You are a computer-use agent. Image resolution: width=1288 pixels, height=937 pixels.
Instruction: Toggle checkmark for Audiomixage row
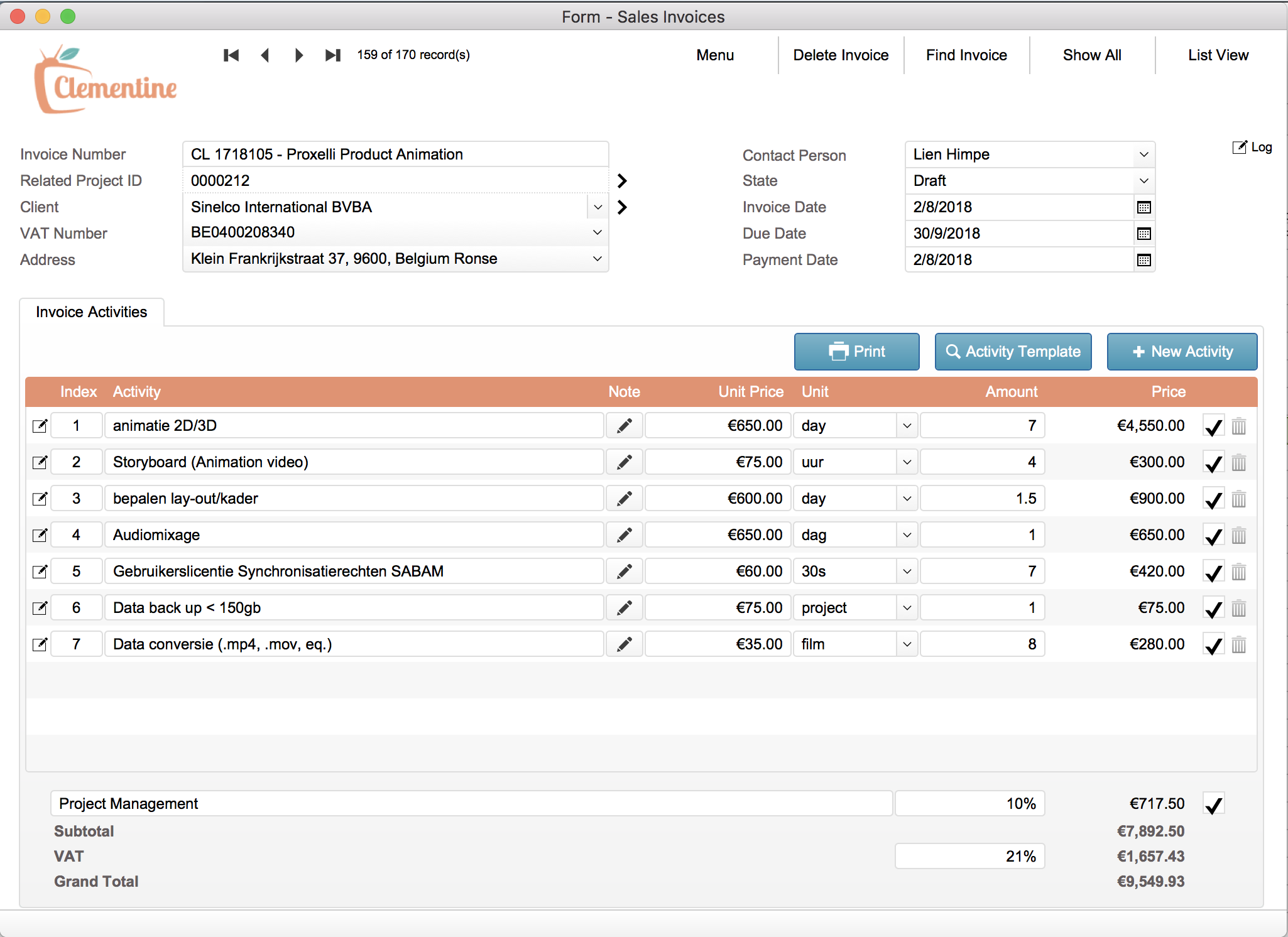(1214, 536)
